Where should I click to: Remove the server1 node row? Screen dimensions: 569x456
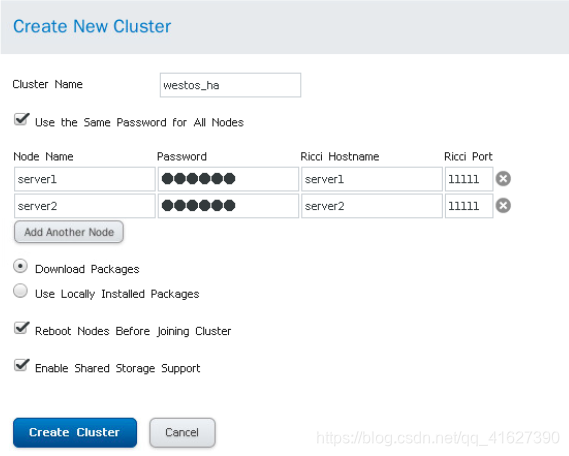[x=503, y=179]
